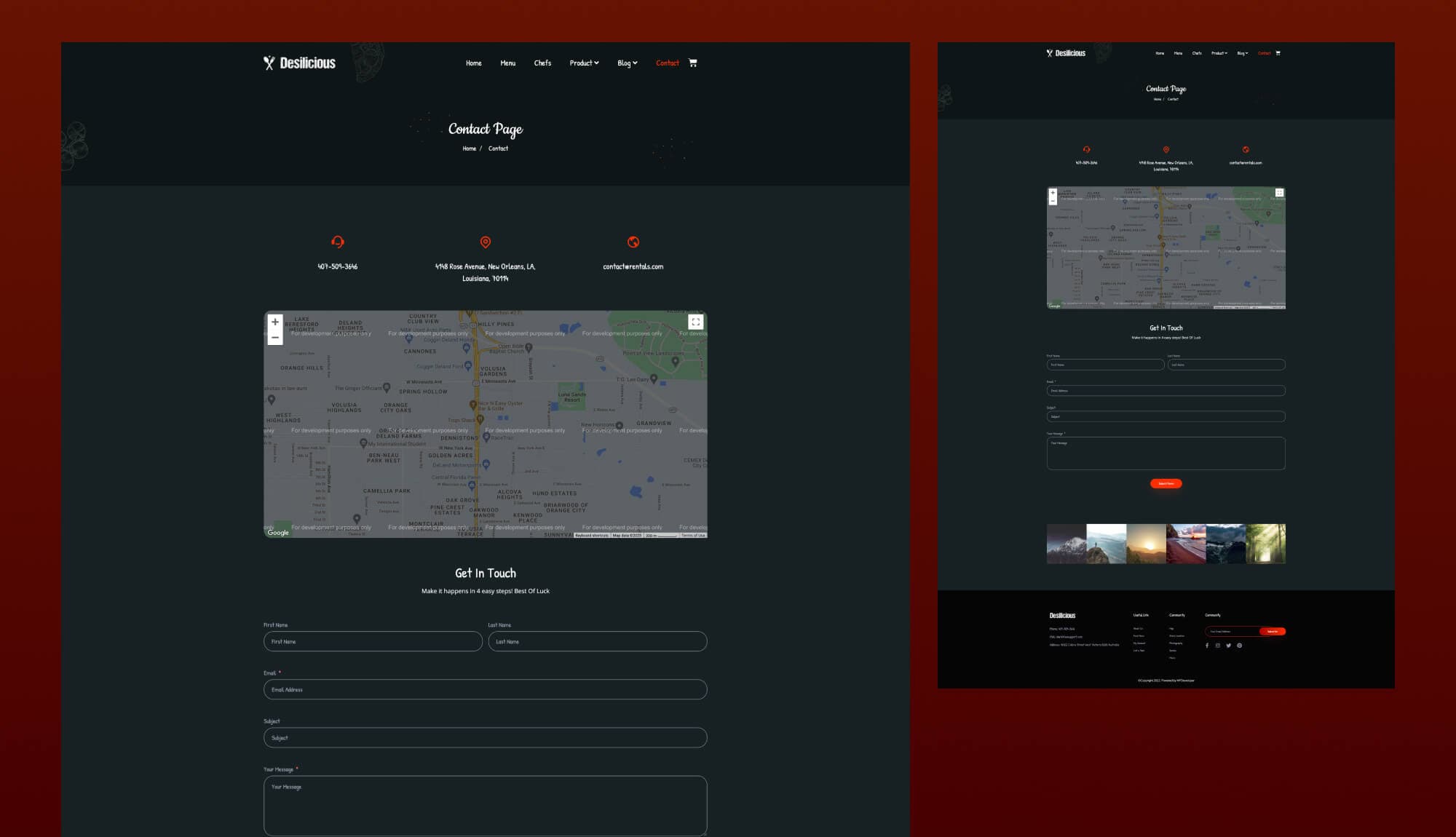Click the Desilicious fork-and-knife logo

(x=299, y=63)
